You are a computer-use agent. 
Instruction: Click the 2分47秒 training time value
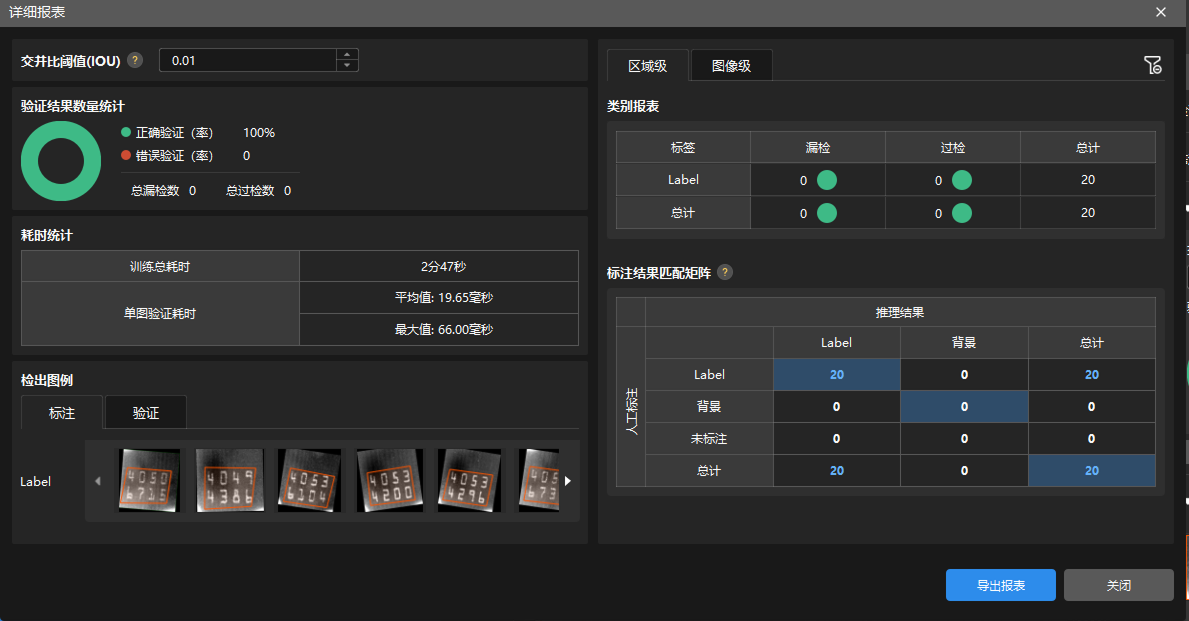pyautogui.click(x=439, y=266)
